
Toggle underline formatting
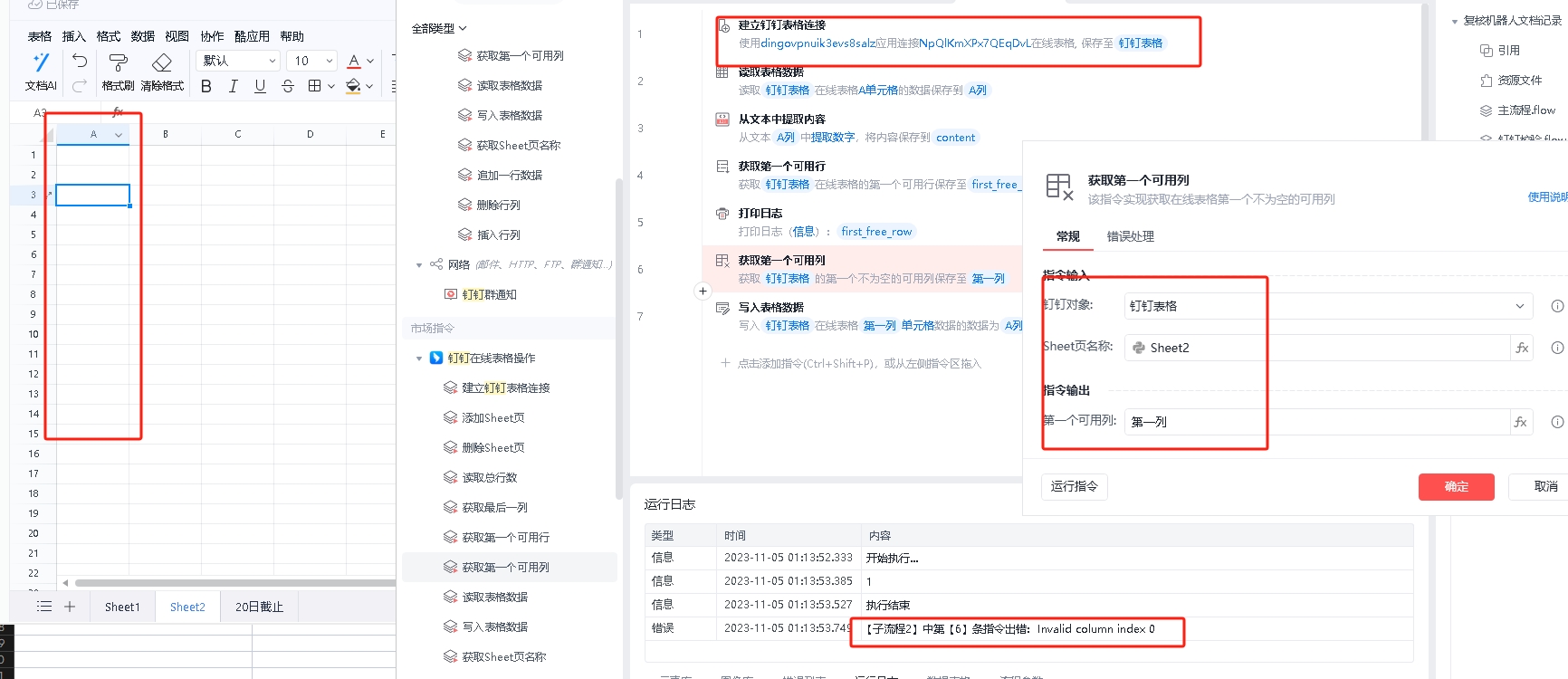(x=260, y=86)
